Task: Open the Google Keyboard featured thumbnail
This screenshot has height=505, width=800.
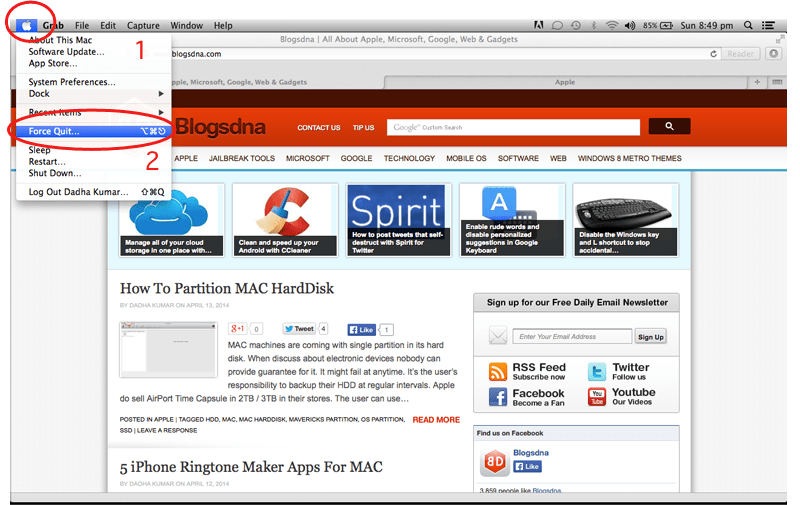Action: (512, 220)
